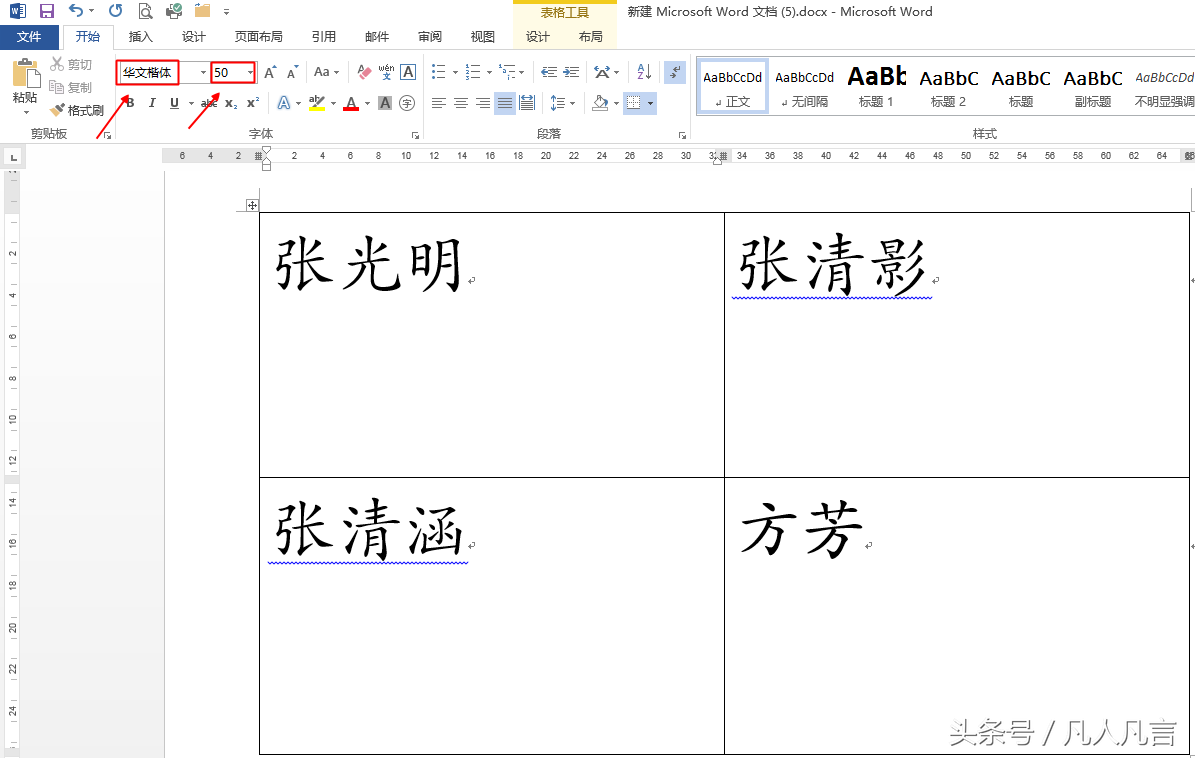
Task: Click the Copy (复制) icon
Action: click(70, 88)
